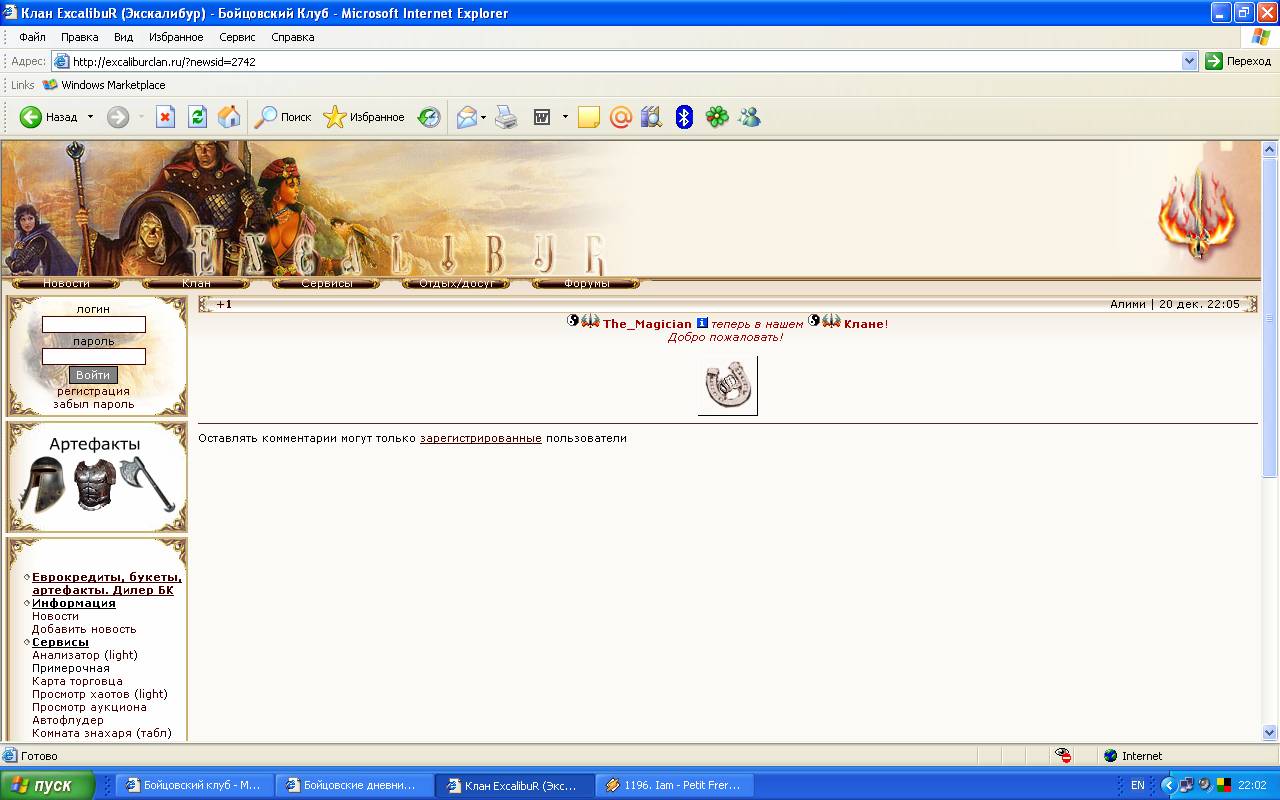Click the armor artifact image

[95, 485]
